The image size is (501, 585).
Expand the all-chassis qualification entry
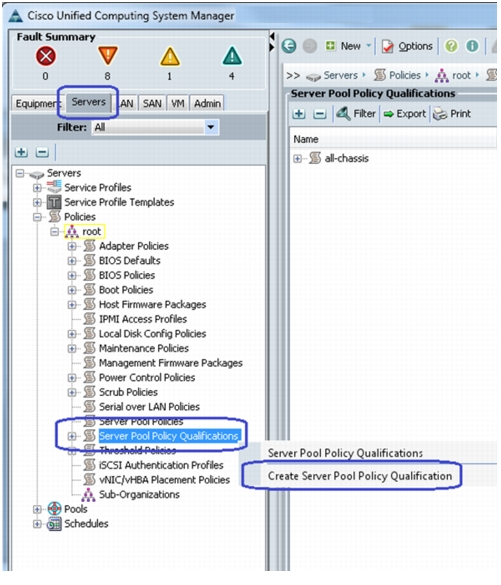pos(297,159)
